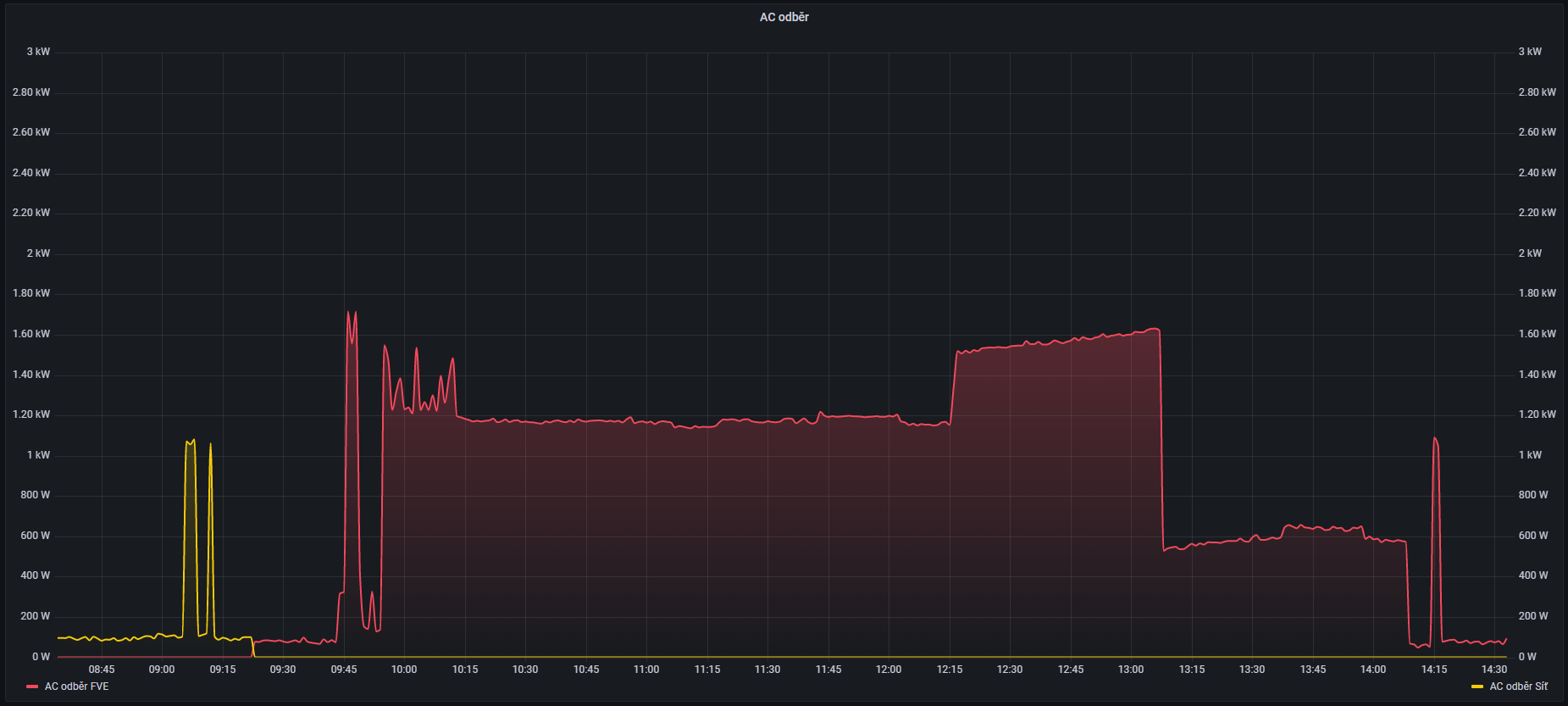The height and width of the screenshot is (706, 1568).
Task: Click the 0 W left axis label
Action: (41, 657)
